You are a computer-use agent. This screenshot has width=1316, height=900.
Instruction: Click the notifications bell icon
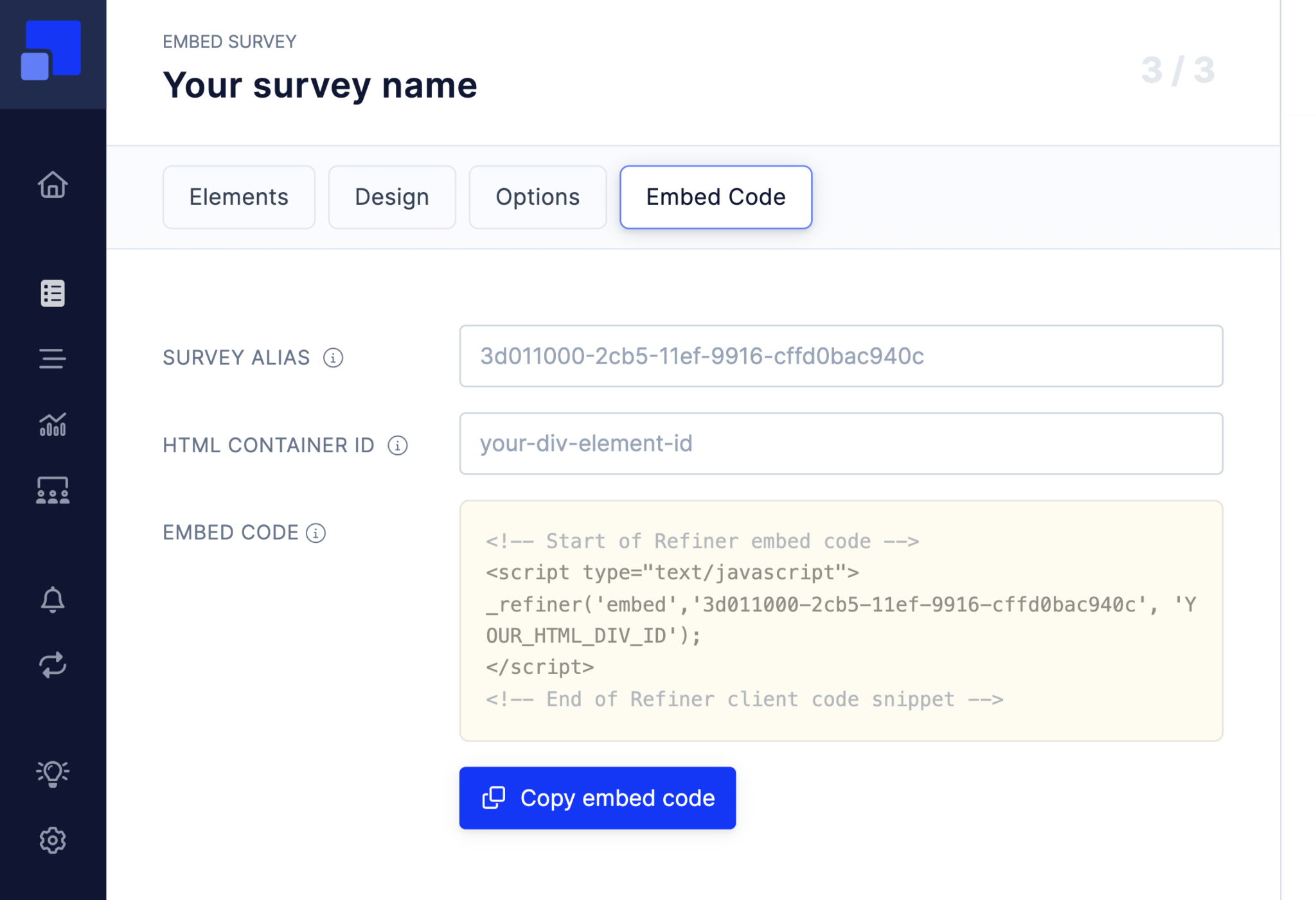pos(53,599)
